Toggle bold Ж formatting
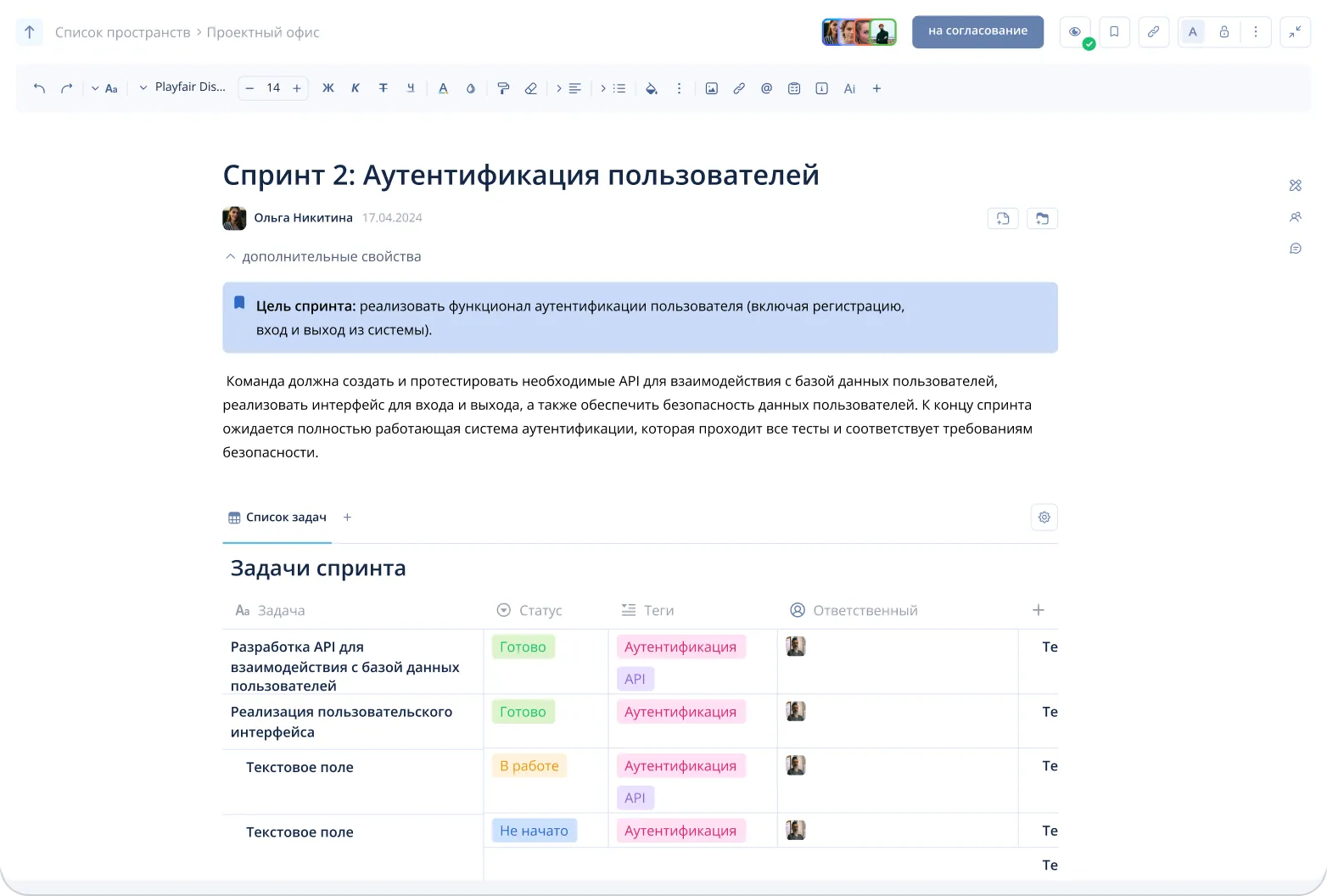This screenshot has height=896, width=1327. coord(328,88)
